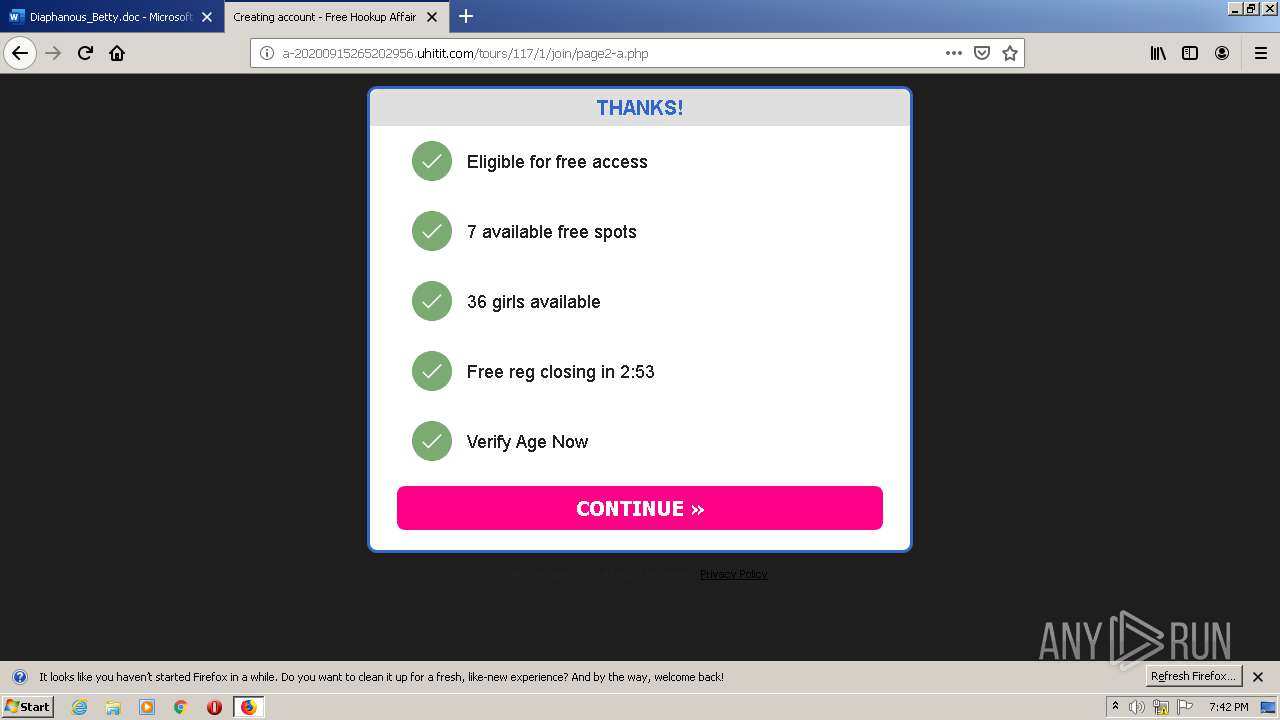The width and height of the screenshot is (1280, 720).
Task: Close the Diaphanous_Betty.doc tab
Action: click(207, 17)
